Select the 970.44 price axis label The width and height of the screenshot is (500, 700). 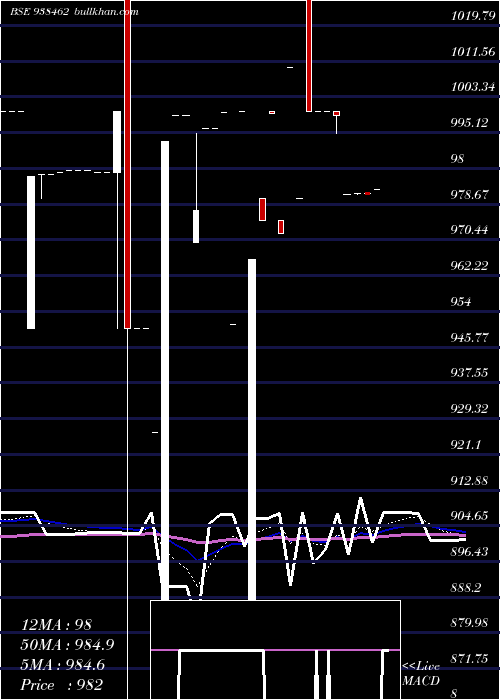[x=469, y=230]
